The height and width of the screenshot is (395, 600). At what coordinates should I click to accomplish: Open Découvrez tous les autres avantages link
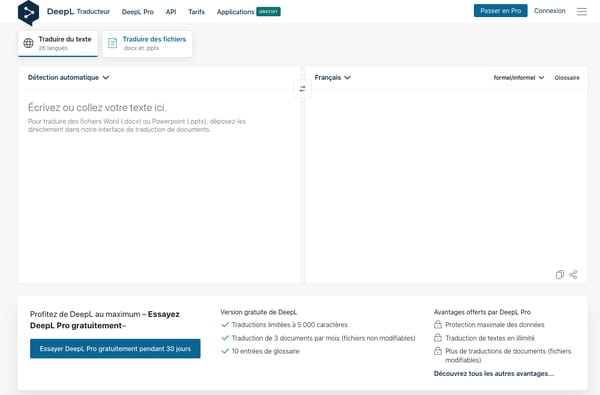(x=494, y=374)
